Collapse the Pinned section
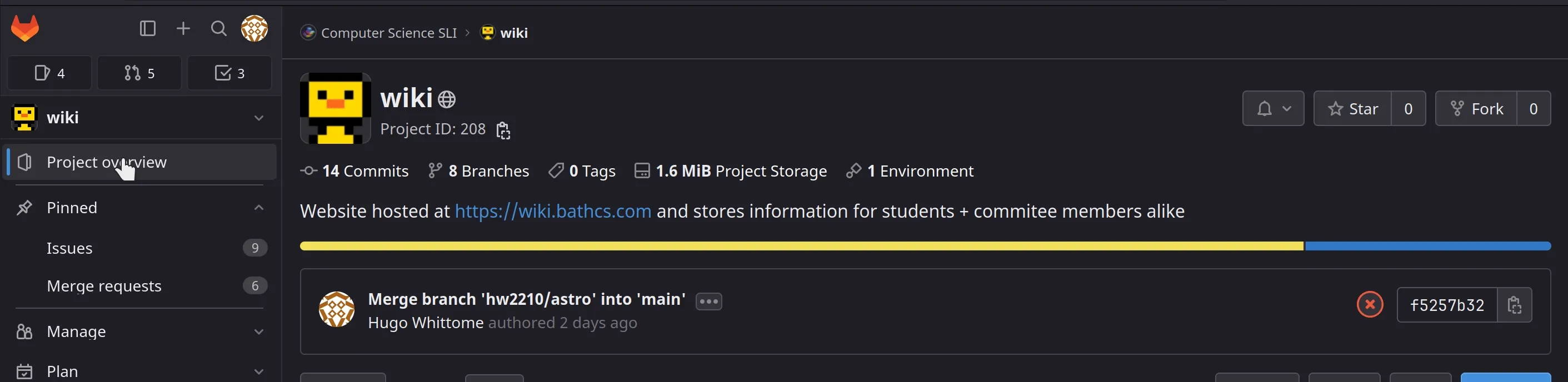Image resolution: width=1568 pixels, height=382 pixels. click(259, 207)
